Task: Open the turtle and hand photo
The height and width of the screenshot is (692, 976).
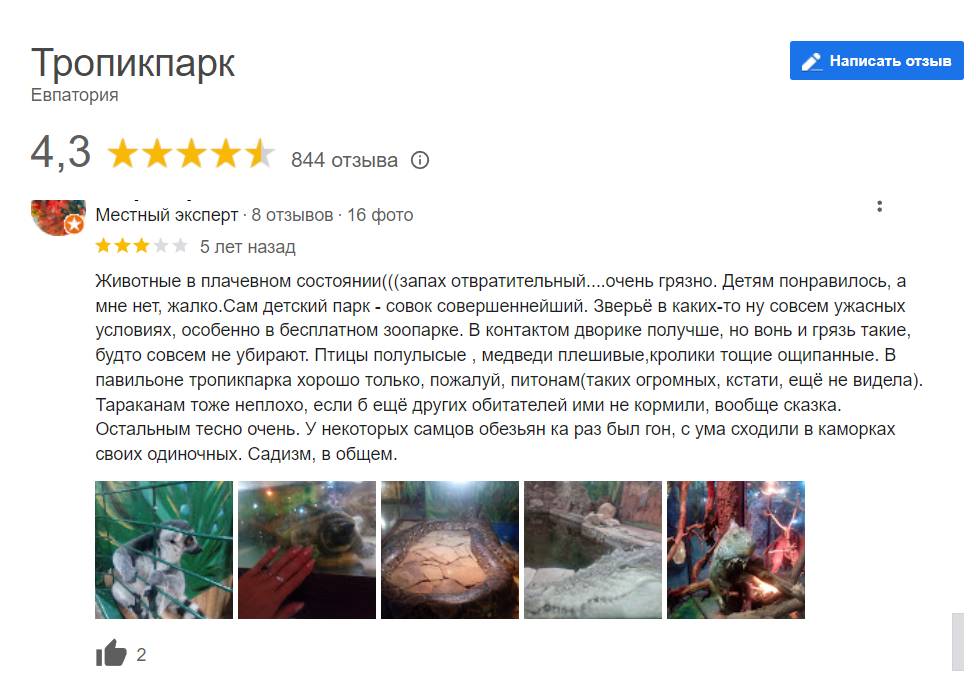Action: (x=307, y=549)
